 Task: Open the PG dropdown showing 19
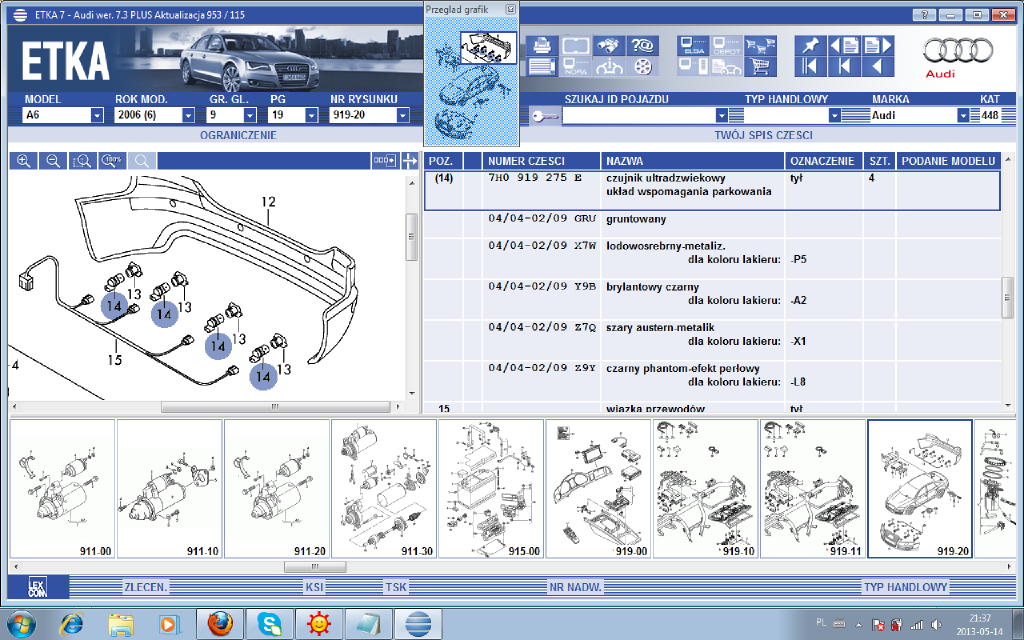pos(312,116)
